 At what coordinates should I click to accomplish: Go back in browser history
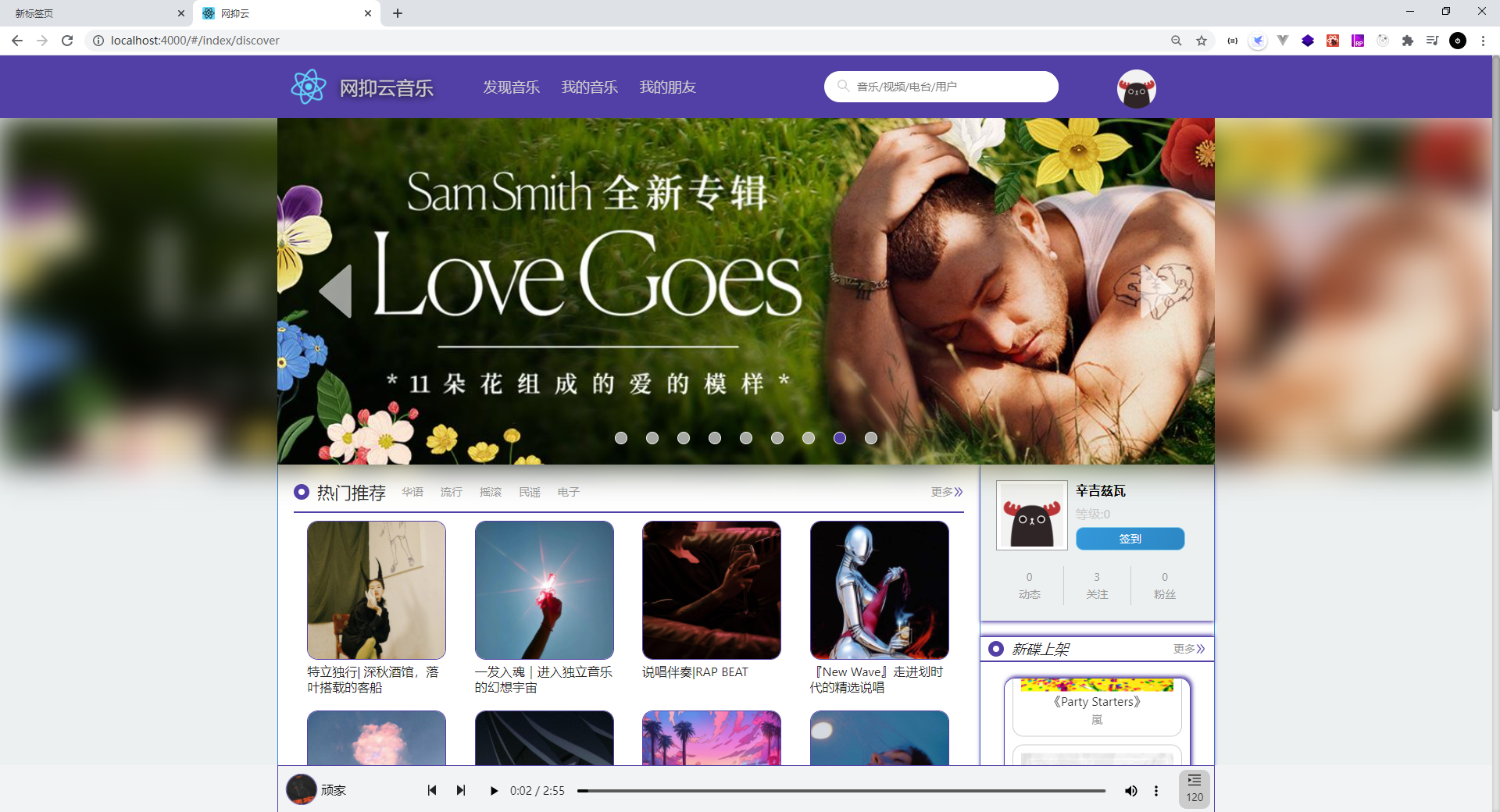17,41
